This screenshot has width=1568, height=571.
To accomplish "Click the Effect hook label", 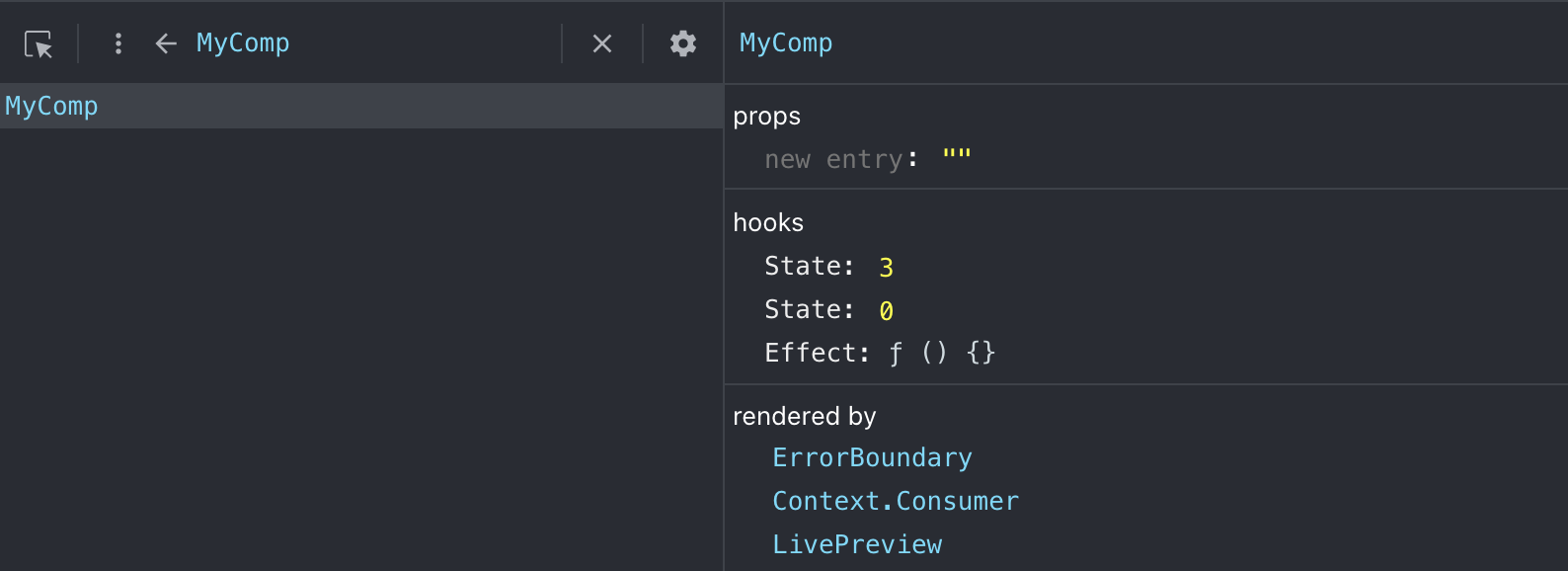I will click(x=817, y=353).
